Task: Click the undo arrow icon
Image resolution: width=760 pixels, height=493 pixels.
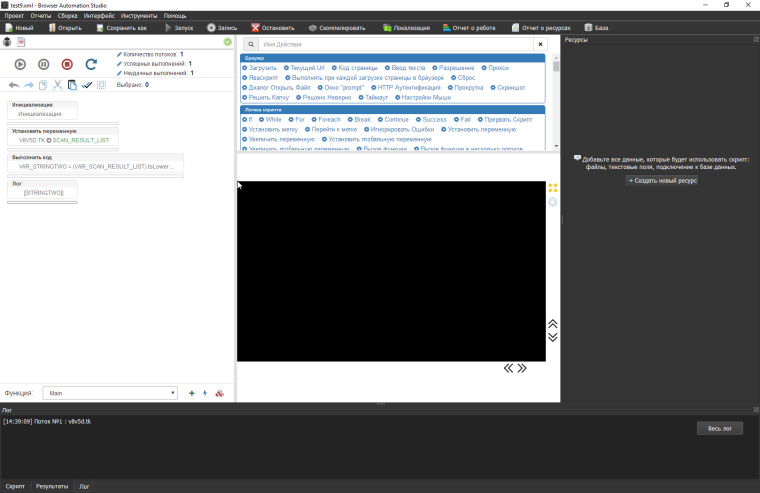Action: 13,85
